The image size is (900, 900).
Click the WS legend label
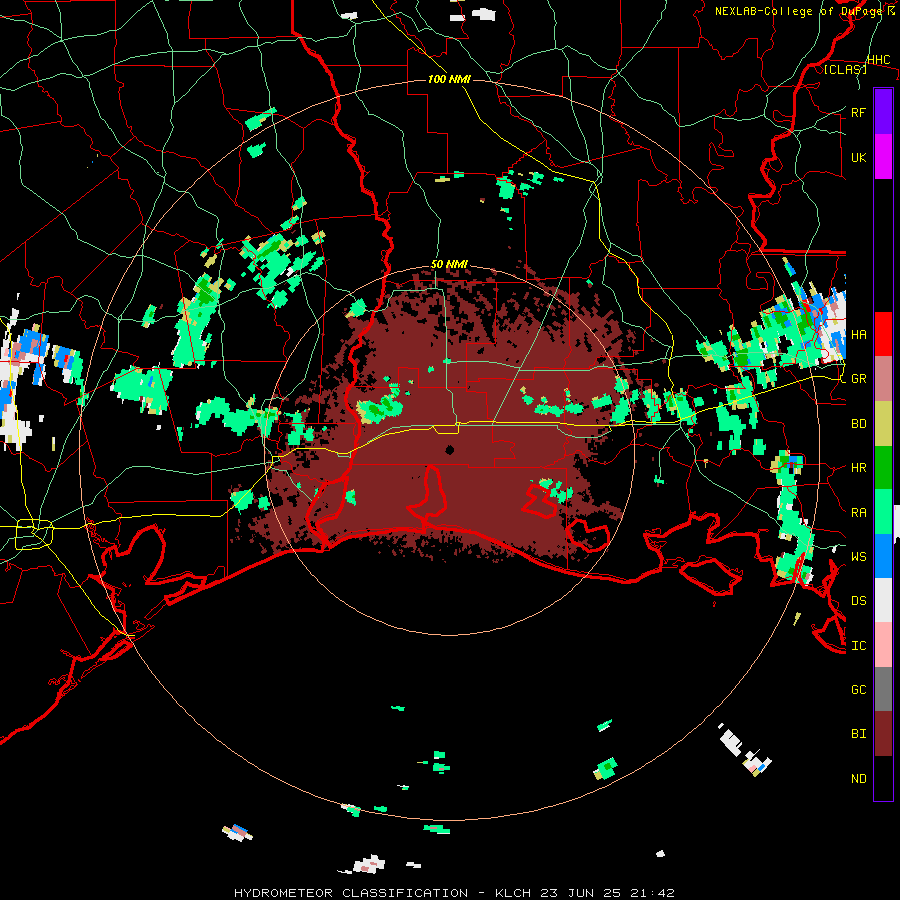[x=858, y=556]
